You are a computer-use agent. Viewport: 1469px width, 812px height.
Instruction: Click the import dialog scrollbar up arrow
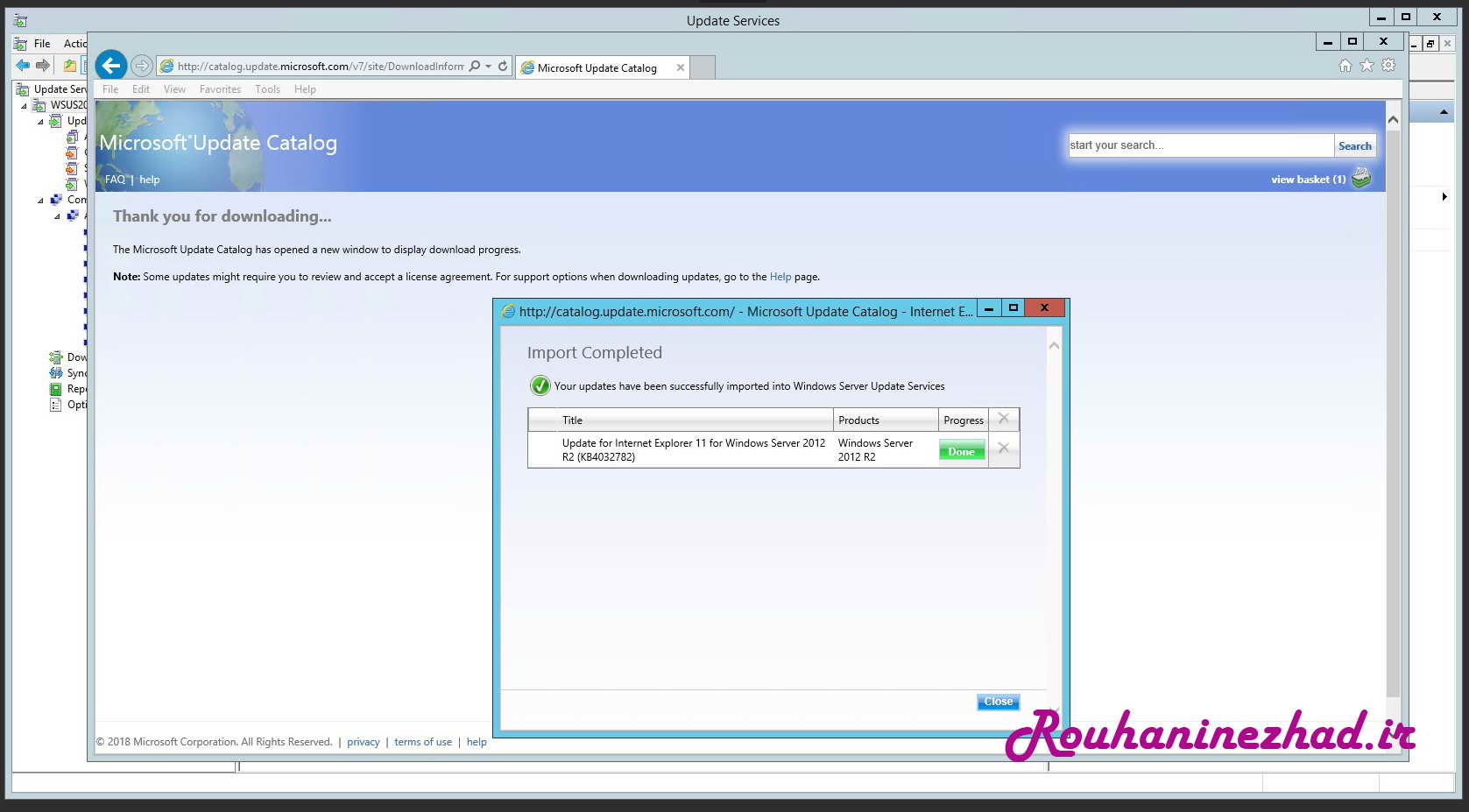1054,345
